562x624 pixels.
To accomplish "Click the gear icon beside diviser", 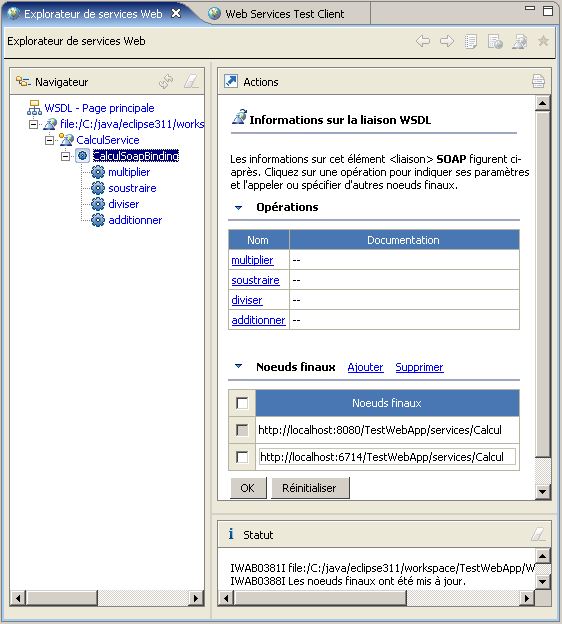I will coord(98,204).
